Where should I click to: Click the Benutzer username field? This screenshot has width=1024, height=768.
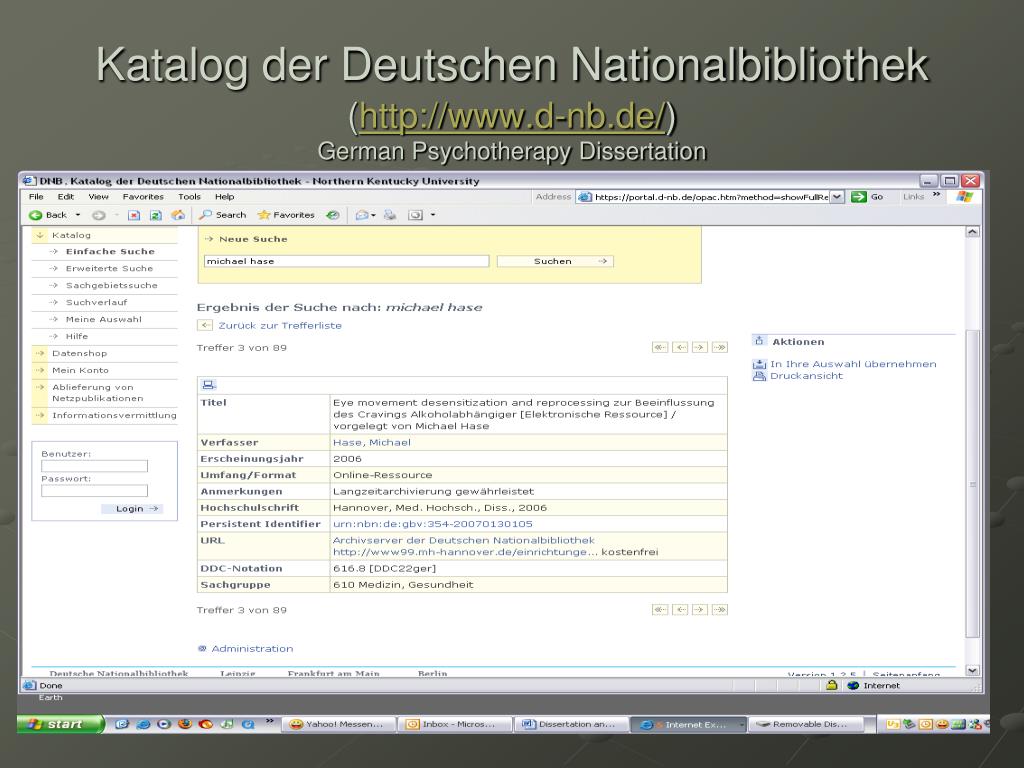pyautogui.click(x=95, y=466)
